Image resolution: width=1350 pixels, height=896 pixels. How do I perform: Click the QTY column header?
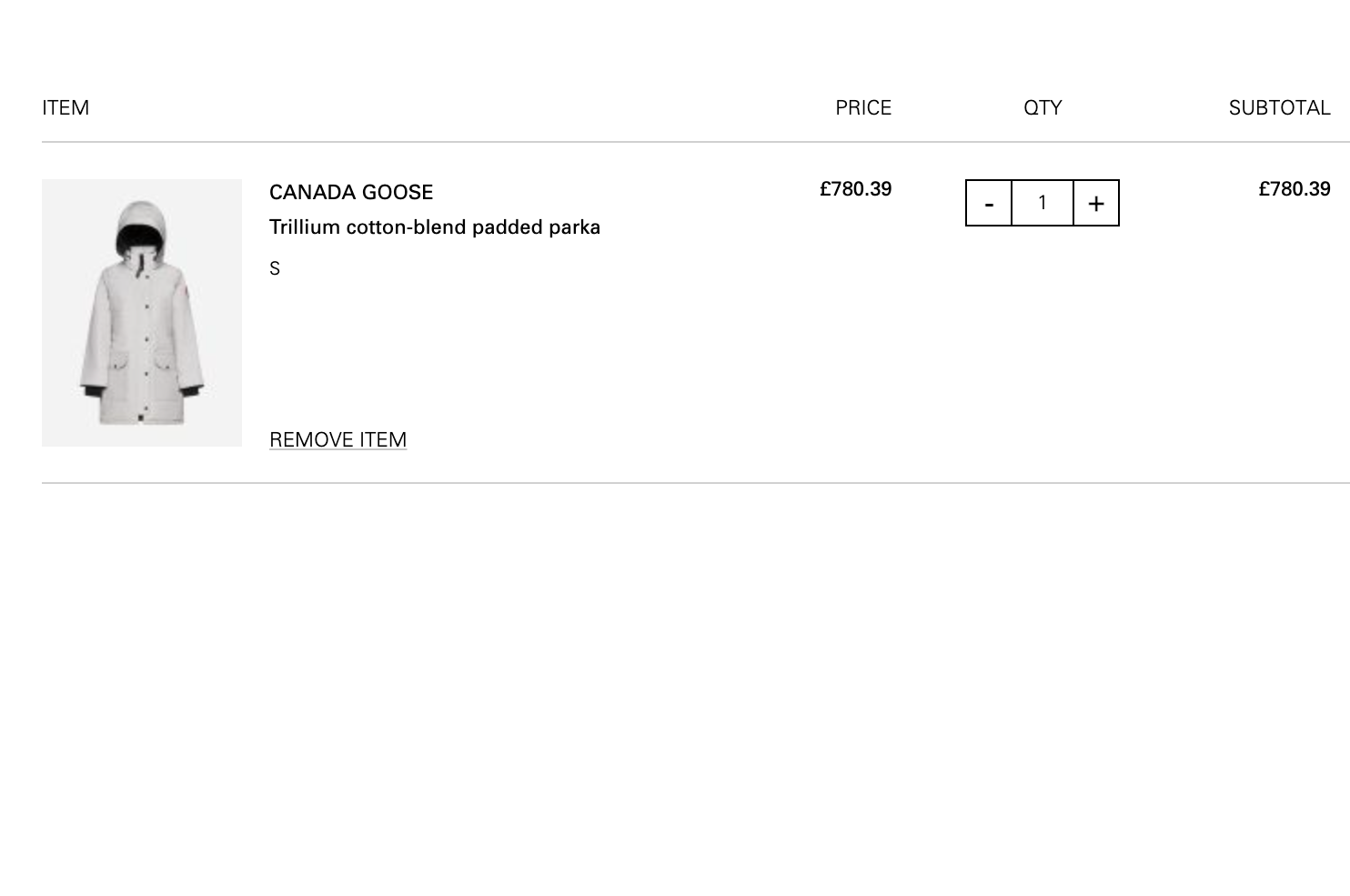[x=1043, y=107]
